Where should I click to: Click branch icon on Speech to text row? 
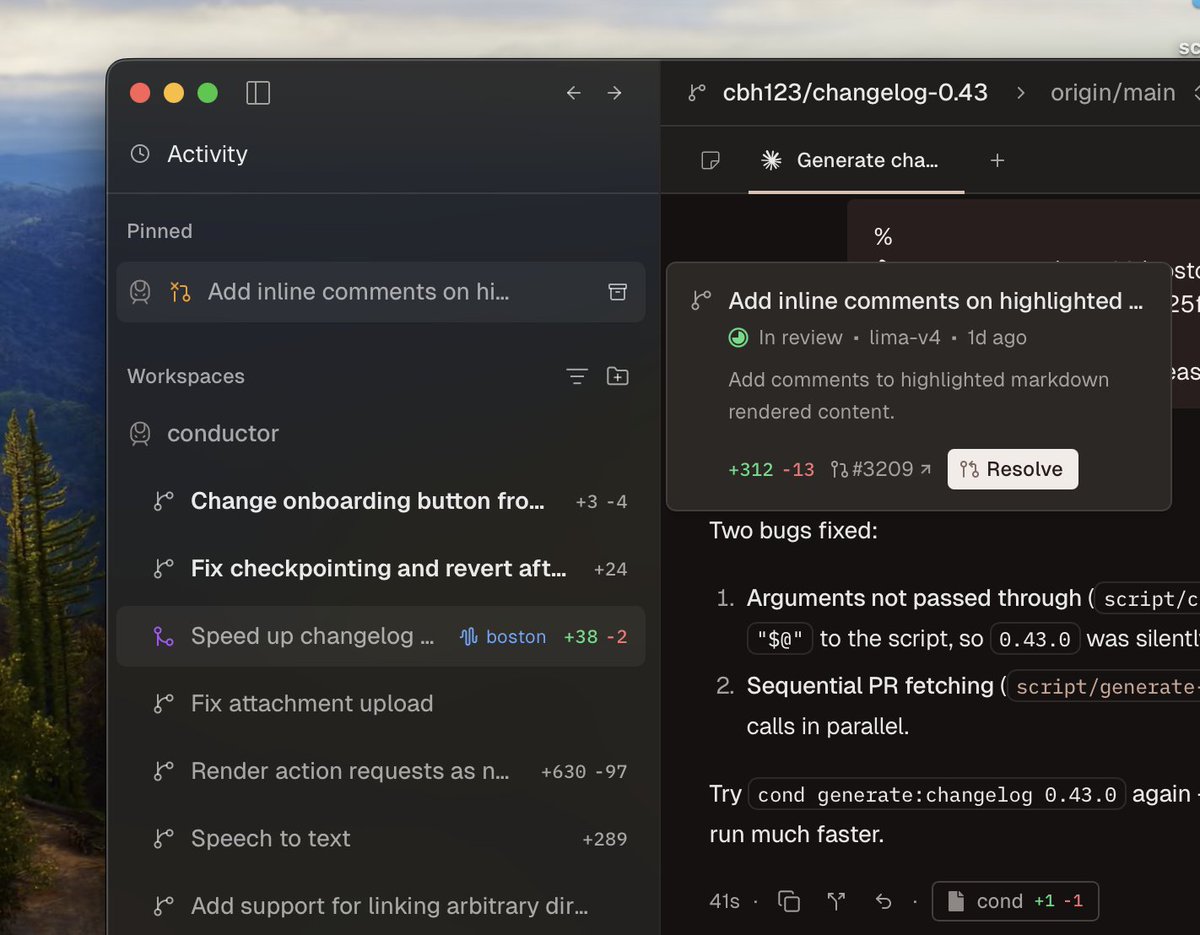pos(164,839)
